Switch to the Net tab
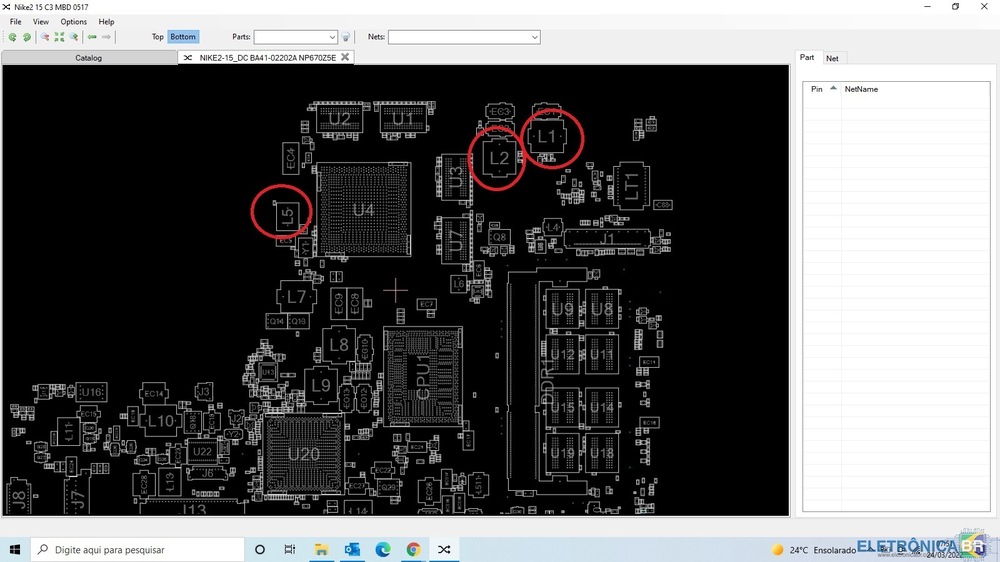Image resolution: width=1000 pixels, height=562 pixels. pos(832,58)
